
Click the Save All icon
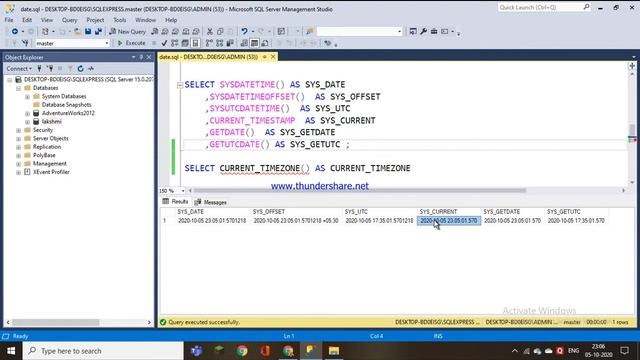(x=98, y=31)
